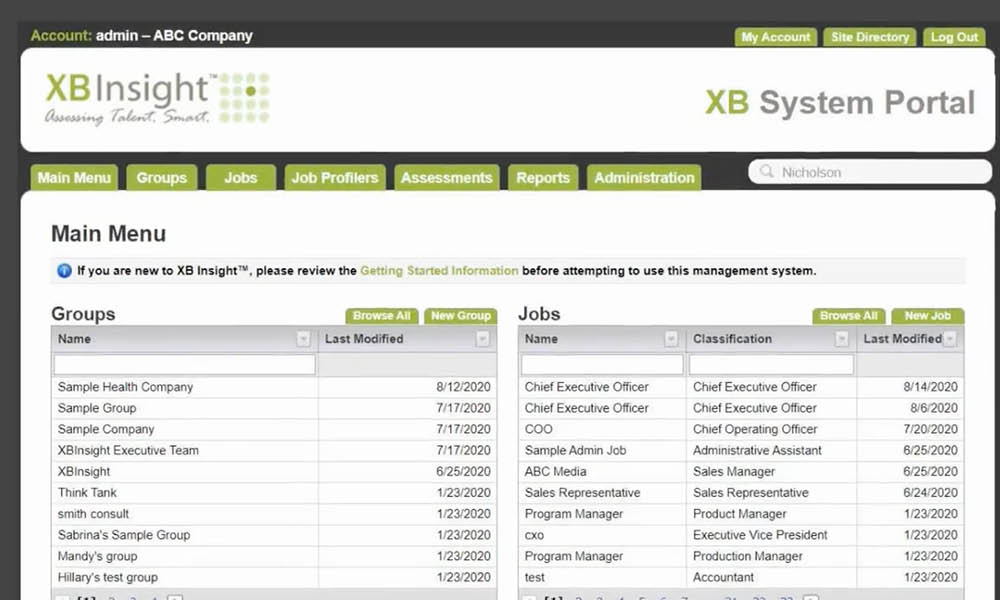The image size is (1000, 600).
Task: Open the cxo job
Action: [x=534, y=535]
